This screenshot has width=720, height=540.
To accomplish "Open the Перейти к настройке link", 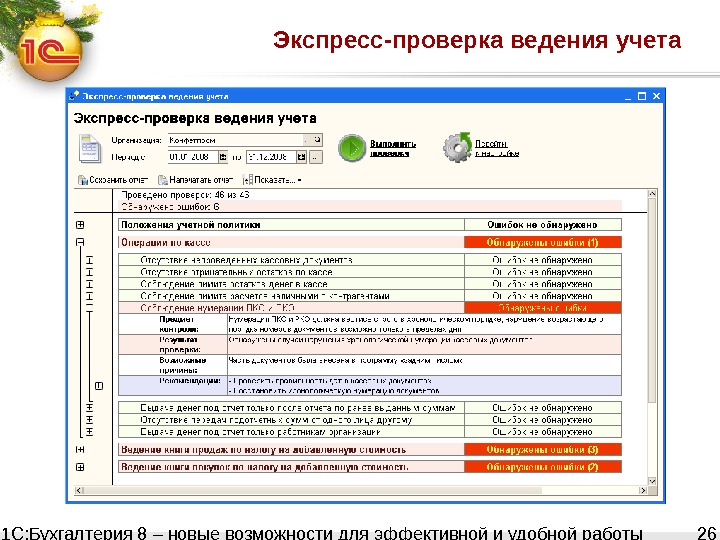I will tap(497, 148).
